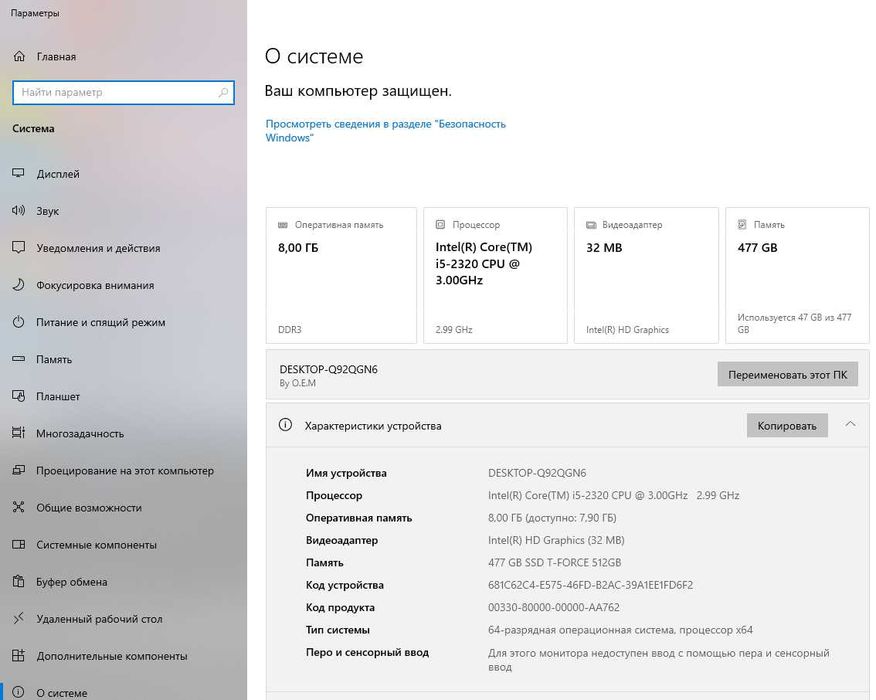Open the Multitasking icon
The height and width of the screenshot is (700, 876).
pyautogui.click(x=18, y=433)
